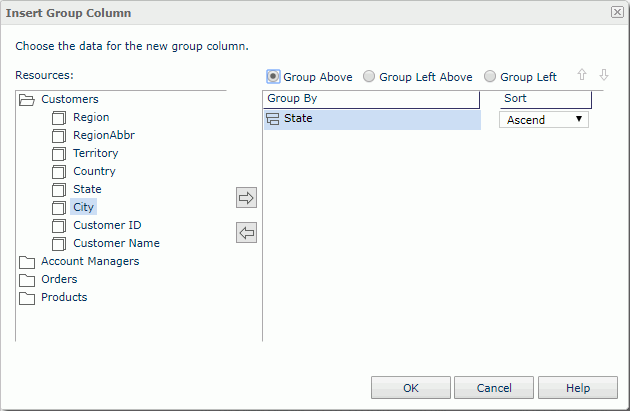
Task: Select the Territory field text
Action: 96,153
